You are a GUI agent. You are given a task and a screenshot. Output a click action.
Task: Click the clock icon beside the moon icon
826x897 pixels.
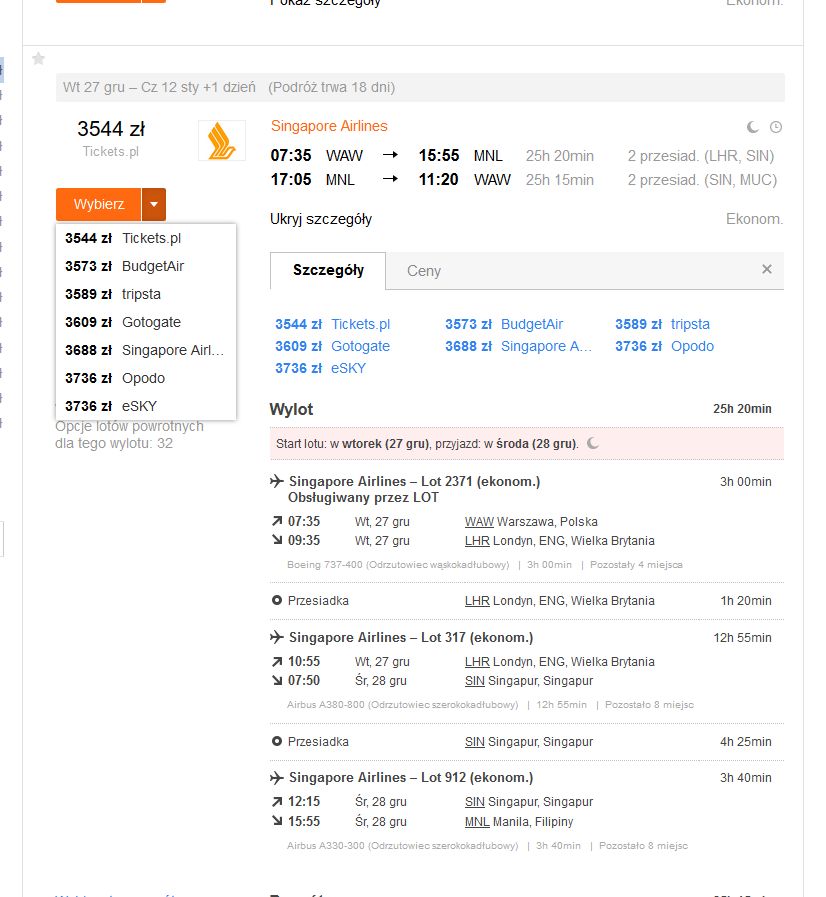(776, 127)
